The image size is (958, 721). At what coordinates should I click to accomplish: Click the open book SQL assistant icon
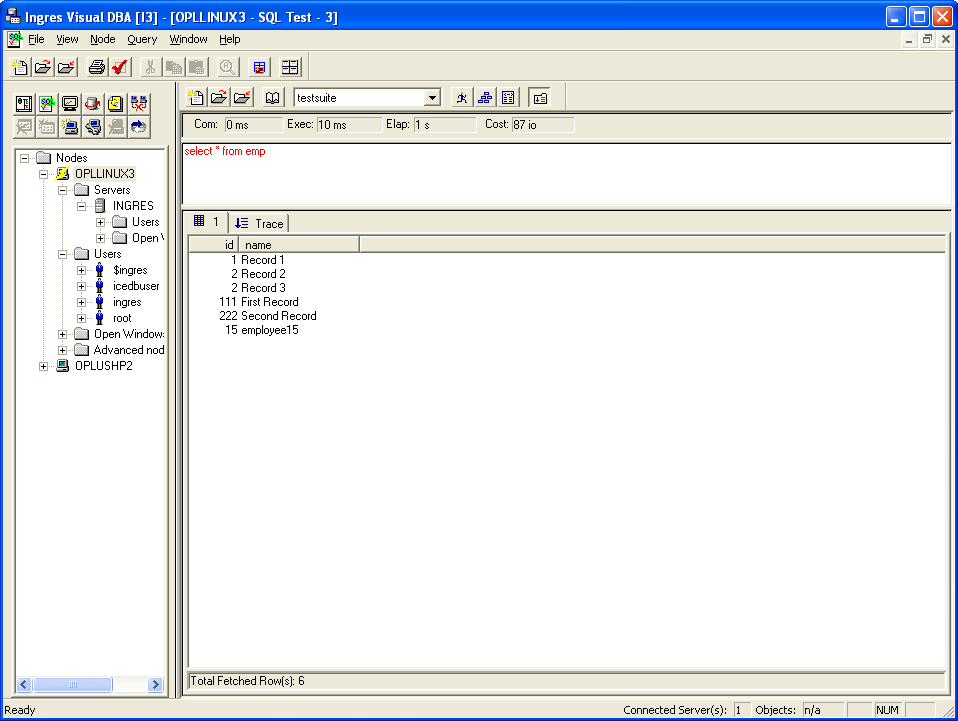point(272,98)
